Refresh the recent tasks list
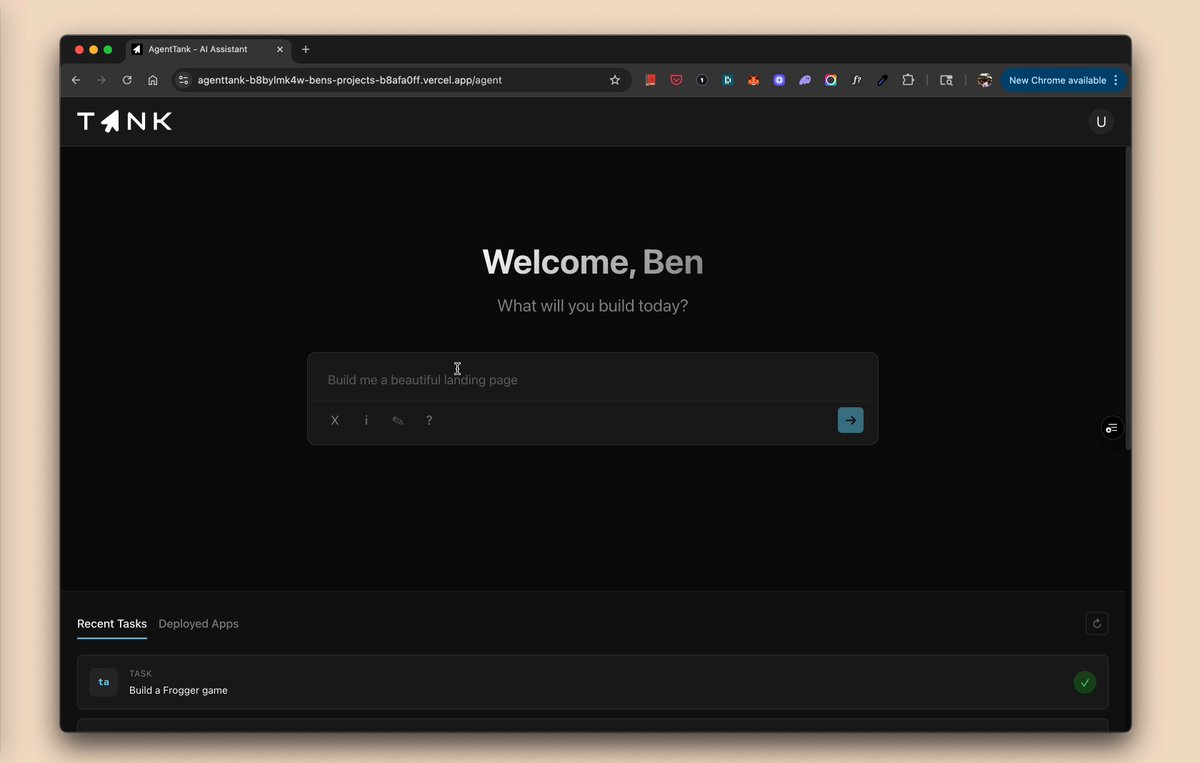 click(x=1097, y=624)
